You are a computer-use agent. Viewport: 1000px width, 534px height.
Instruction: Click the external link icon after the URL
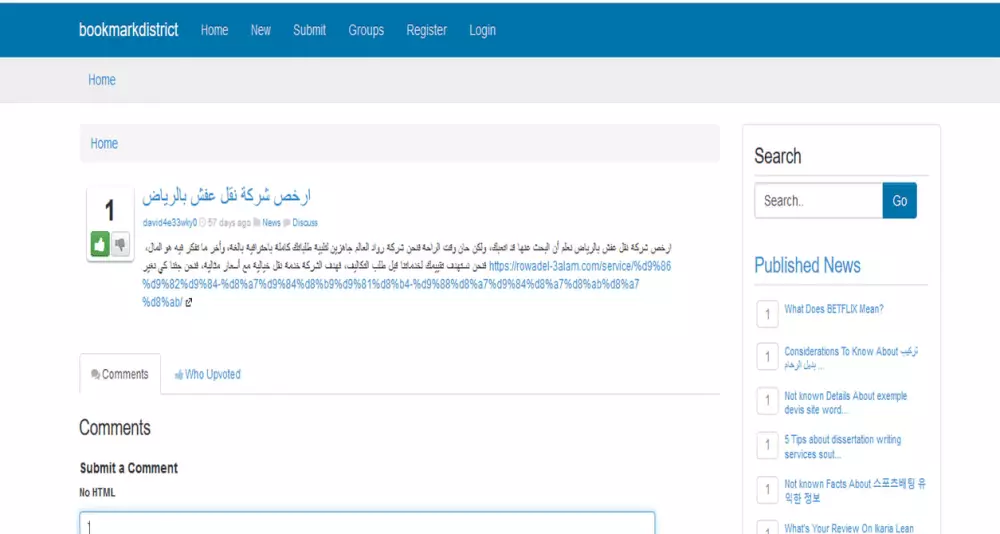click(188, 302)
